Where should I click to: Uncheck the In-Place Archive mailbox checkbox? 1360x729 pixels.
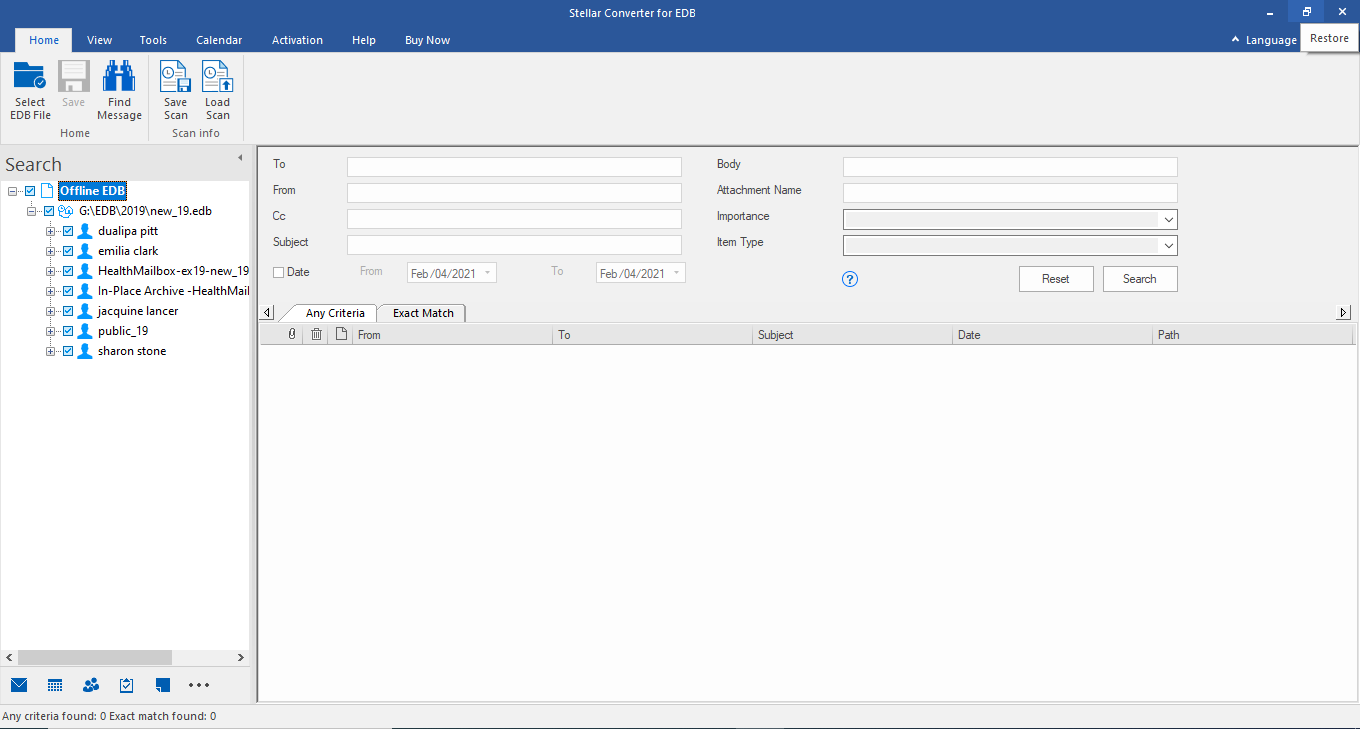[68, 291]
